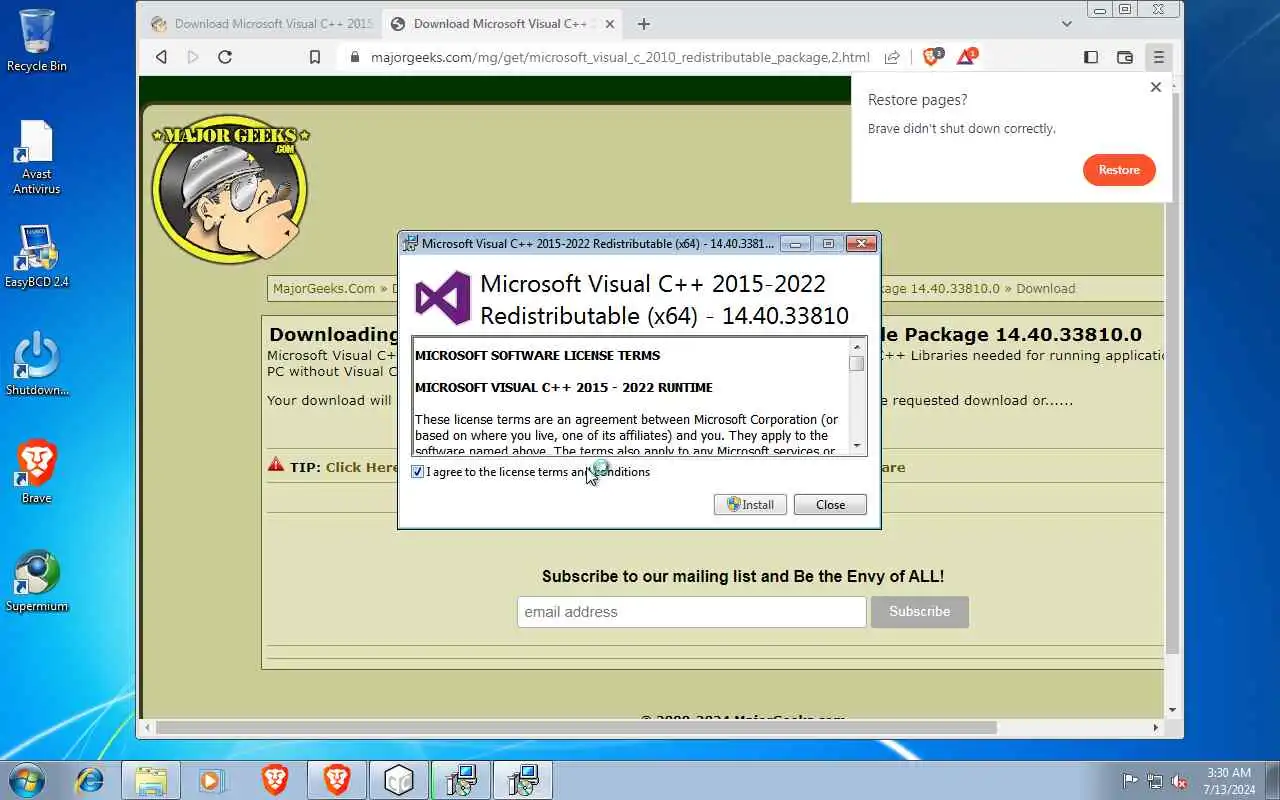Click the MajorGeeks logo image
The width and height of the screenshot is (1280, 800).
point(230,188)
